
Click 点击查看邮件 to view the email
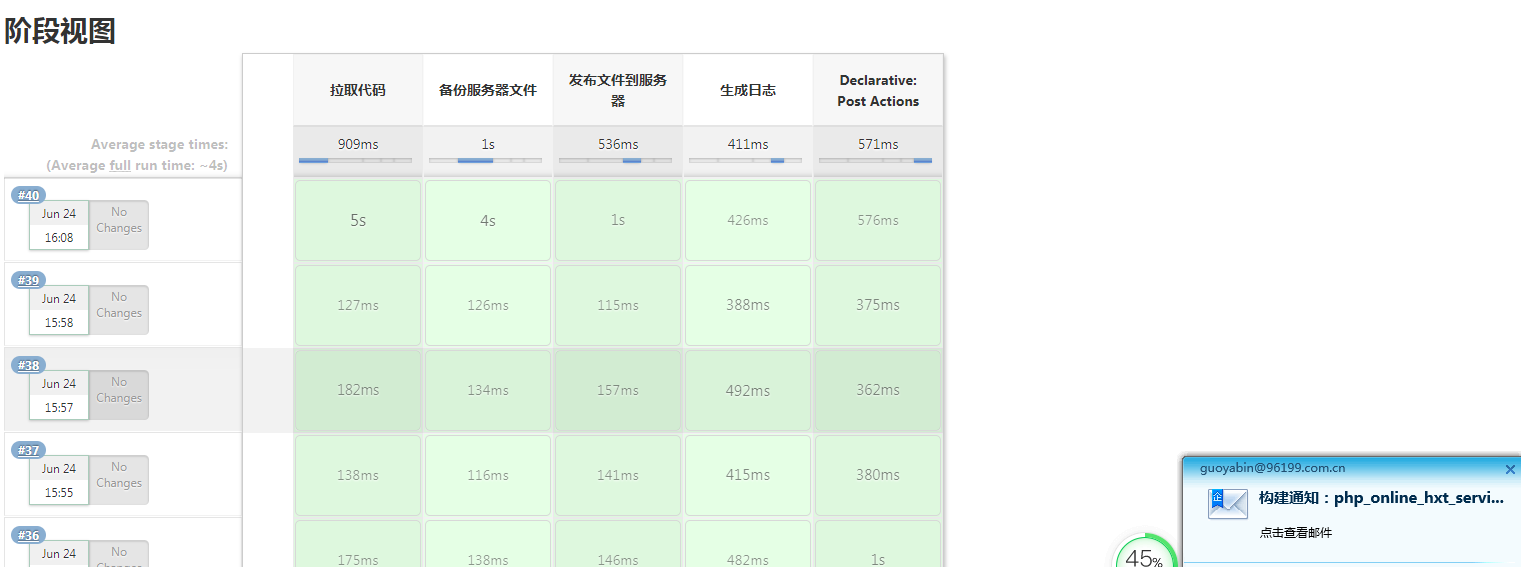tap(1296, 533)
